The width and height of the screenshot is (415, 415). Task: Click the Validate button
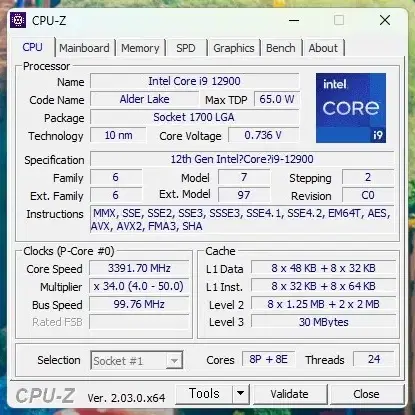tap(289, 394)
